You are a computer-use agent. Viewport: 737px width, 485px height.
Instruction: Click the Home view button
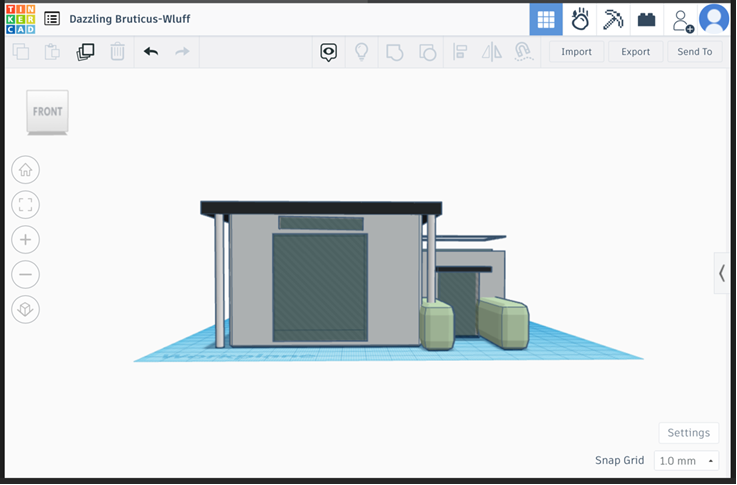(x=25, y=170)
